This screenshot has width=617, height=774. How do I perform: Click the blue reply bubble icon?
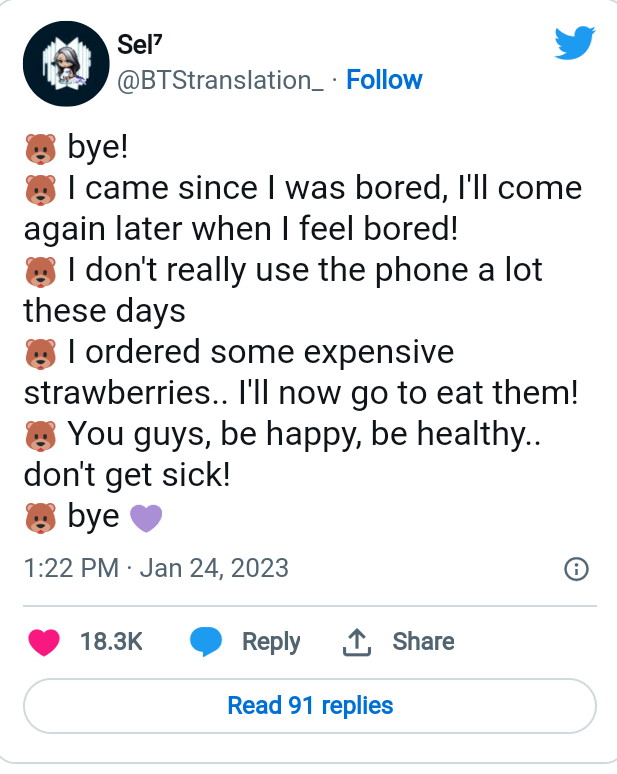click(x=206, y=642)
